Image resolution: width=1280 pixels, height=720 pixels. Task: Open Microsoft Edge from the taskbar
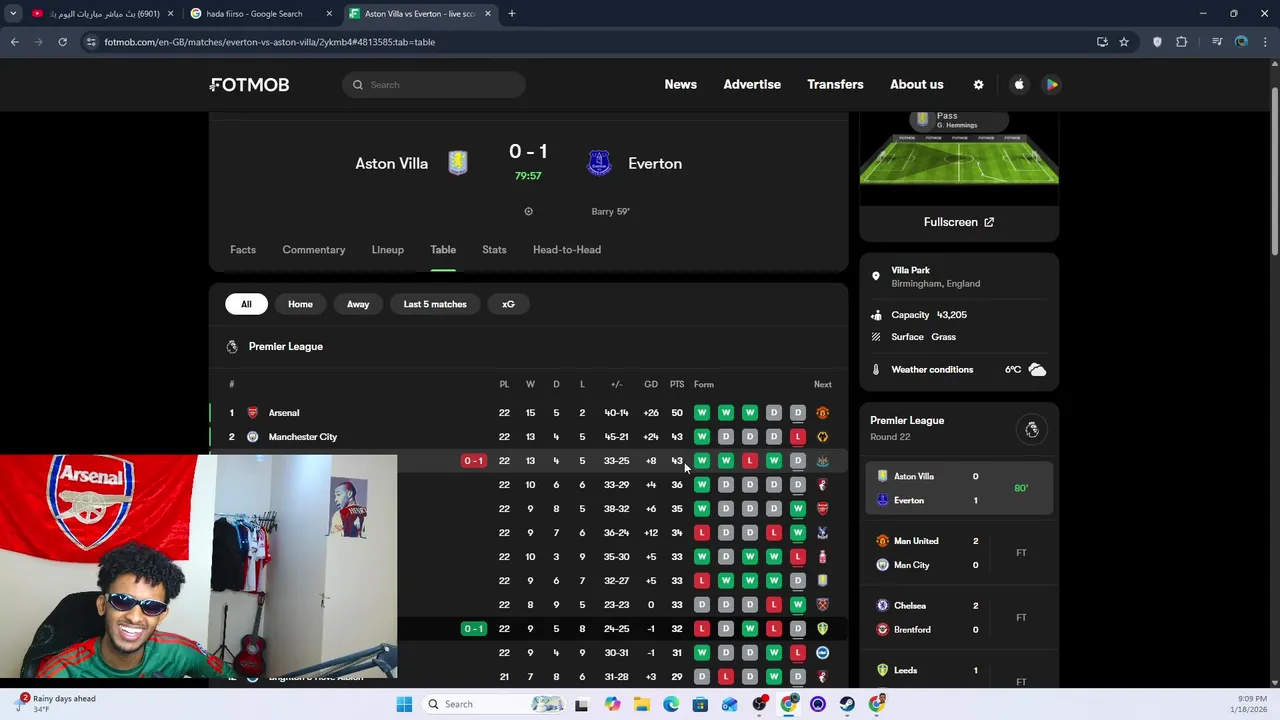pos(671,704)
